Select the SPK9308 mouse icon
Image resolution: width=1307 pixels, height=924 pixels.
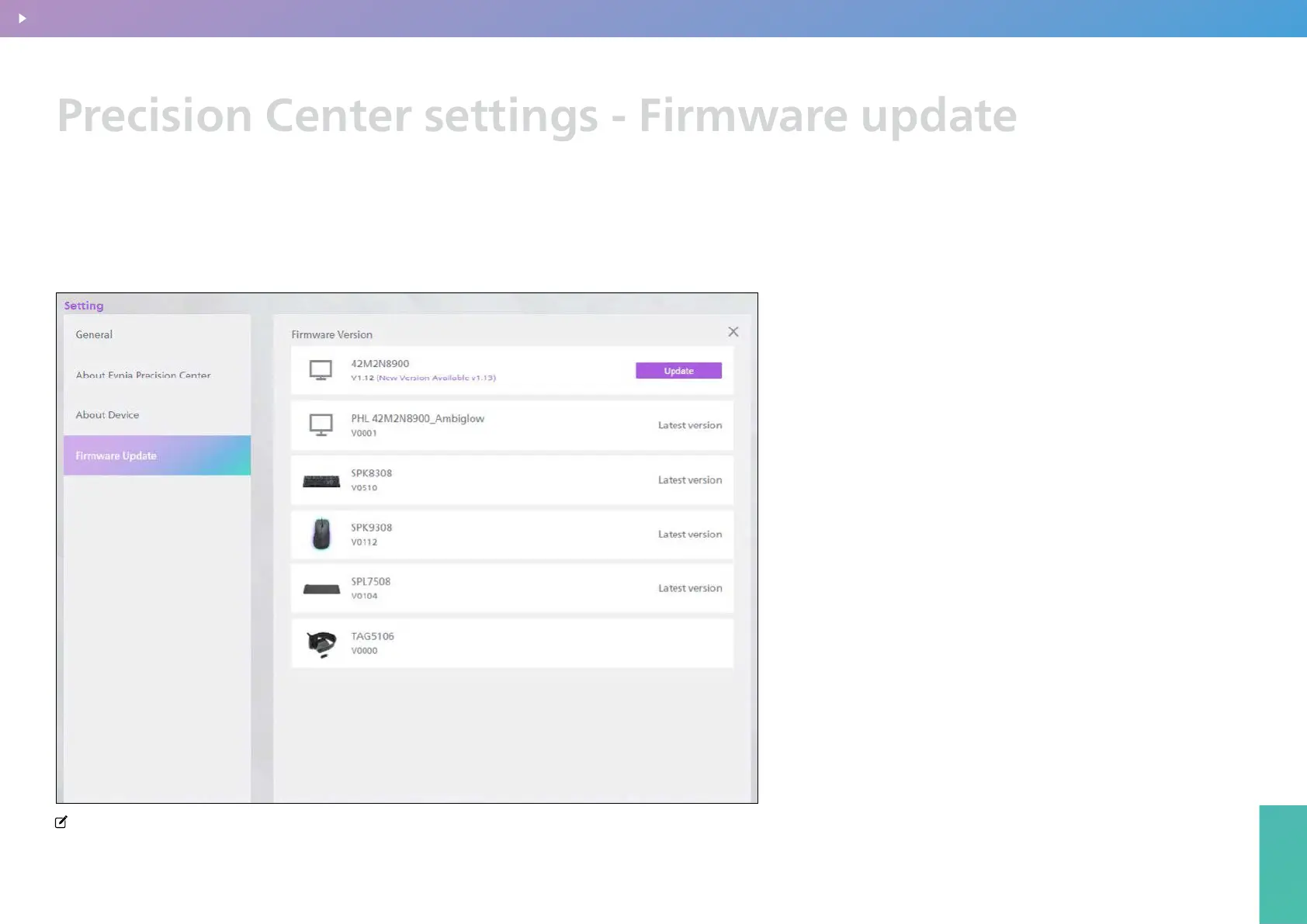tap(321, 535)
